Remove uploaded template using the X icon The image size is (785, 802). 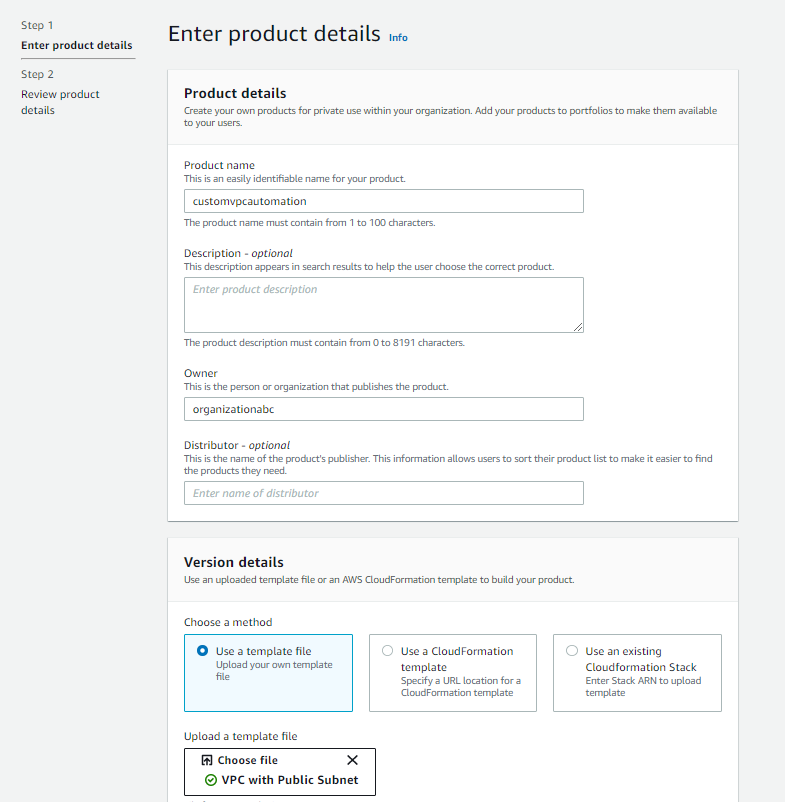click(x=352, y=759)
